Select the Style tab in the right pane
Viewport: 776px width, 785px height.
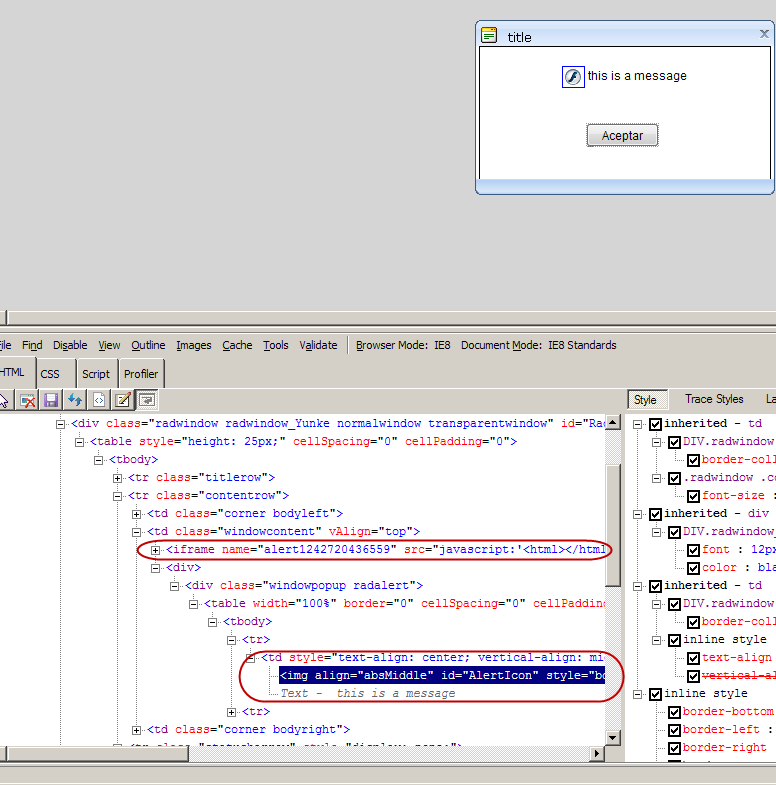pyautogui.click(x=645, y=400)
